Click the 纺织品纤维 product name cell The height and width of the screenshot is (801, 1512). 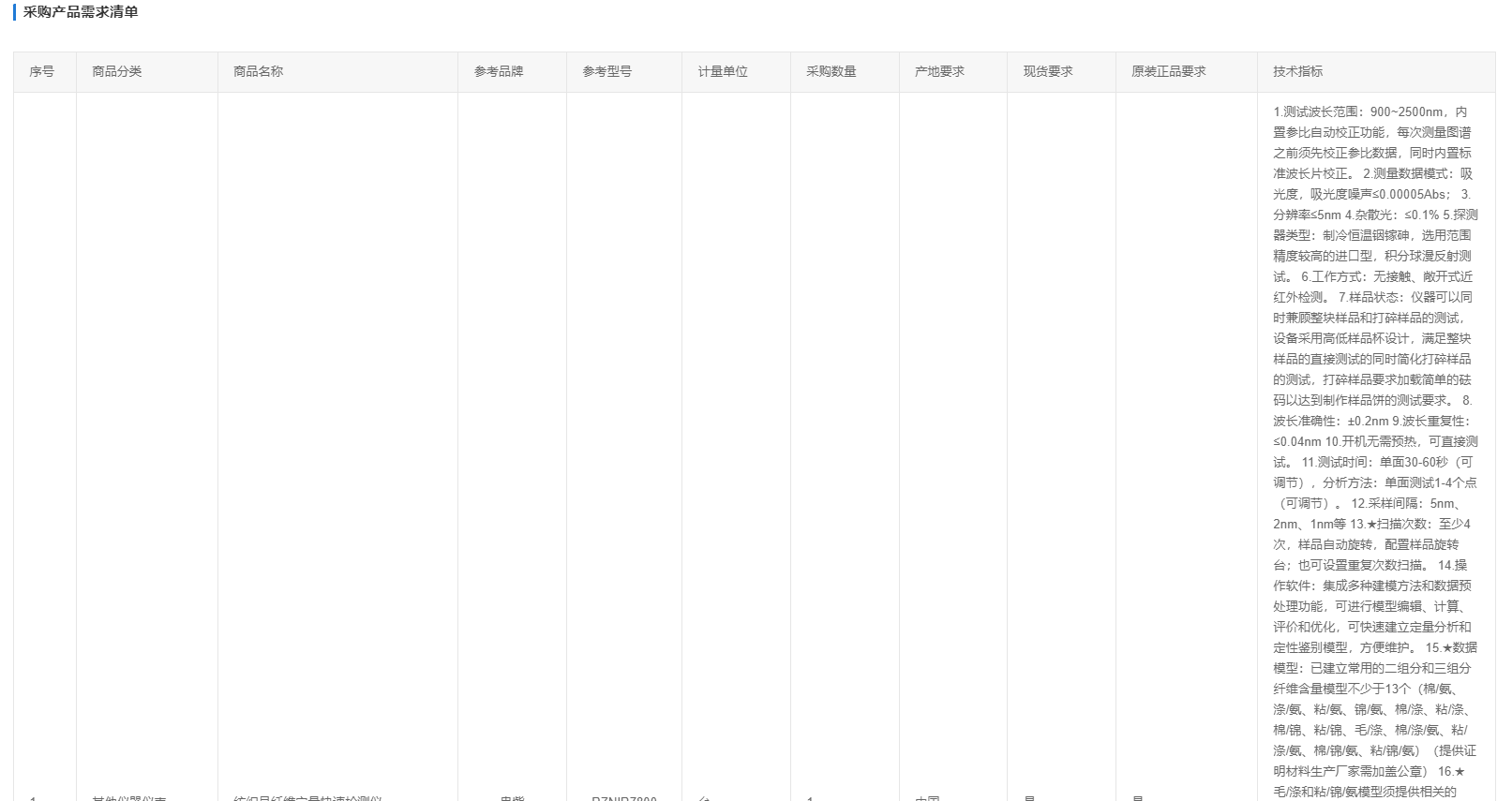pos(307,797)
